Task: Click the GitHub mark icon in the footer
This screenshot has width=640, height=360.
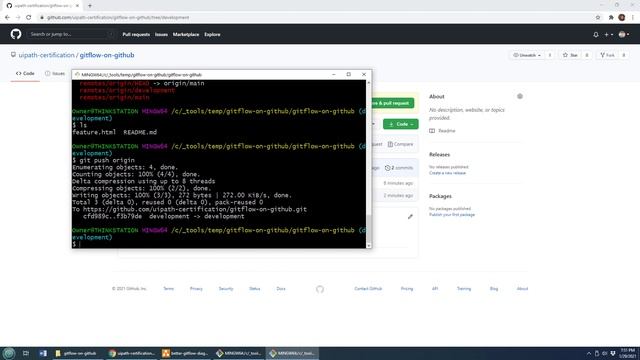Action: (320, 289)
